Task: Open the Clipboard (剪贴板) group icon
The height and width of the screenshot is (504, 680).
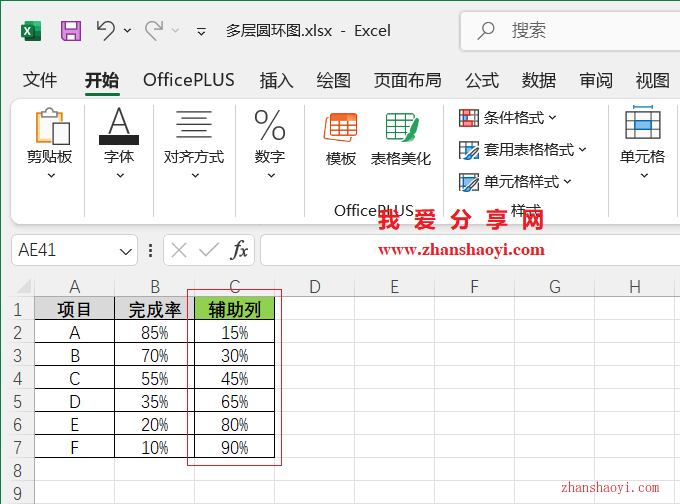Action: point(50,128)
